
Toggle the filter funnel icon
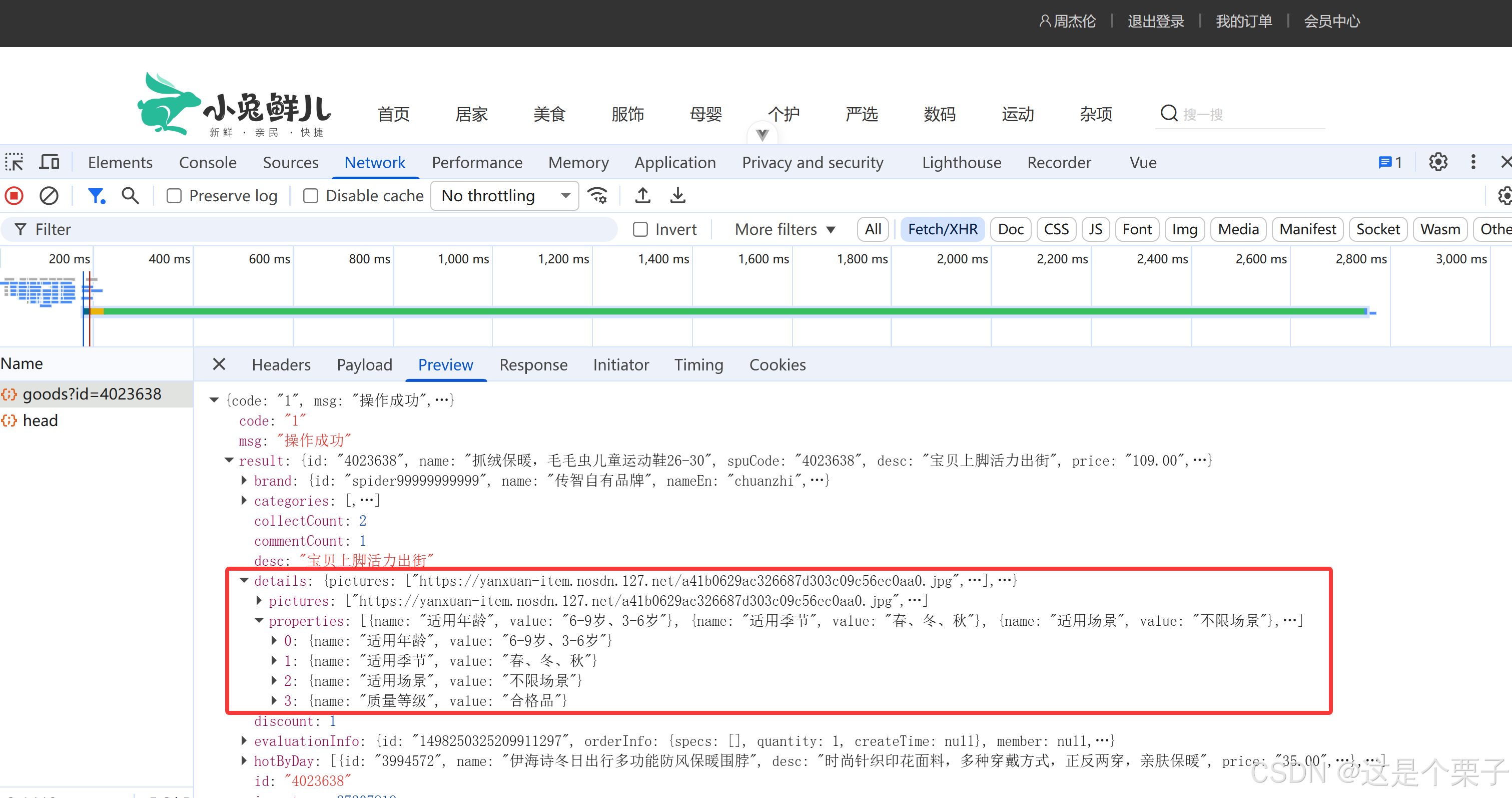tap(96, 196)
